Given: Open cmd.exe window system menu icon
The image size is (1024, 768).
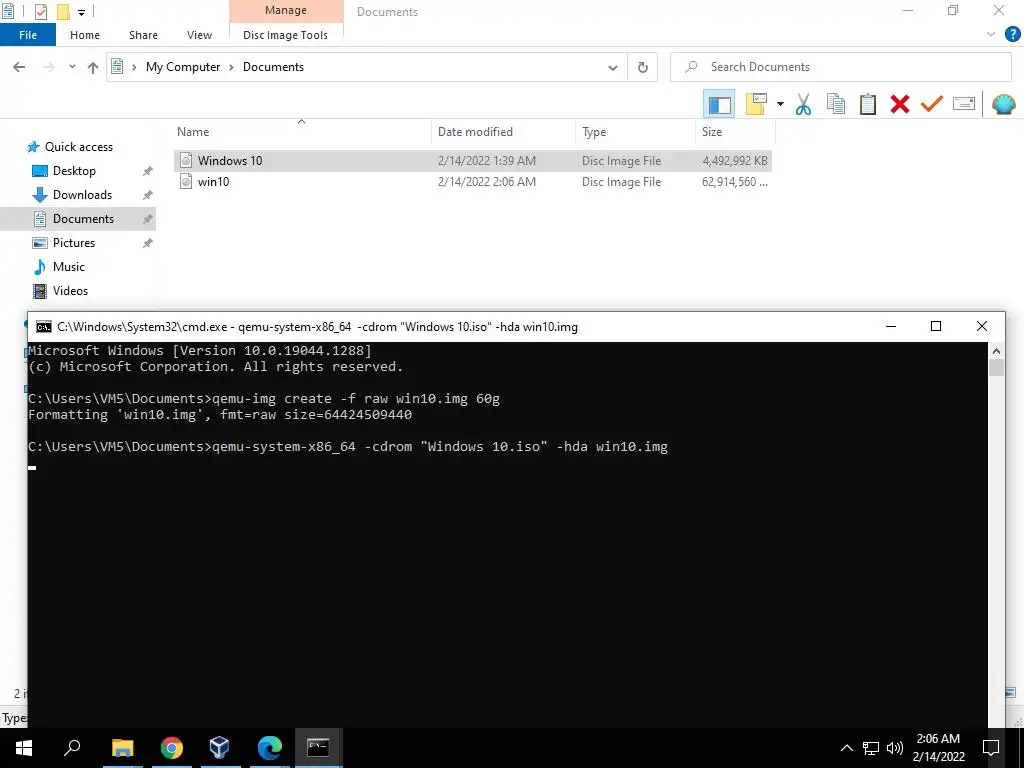Looking at the screenshot, I should [x=44, y=327].
